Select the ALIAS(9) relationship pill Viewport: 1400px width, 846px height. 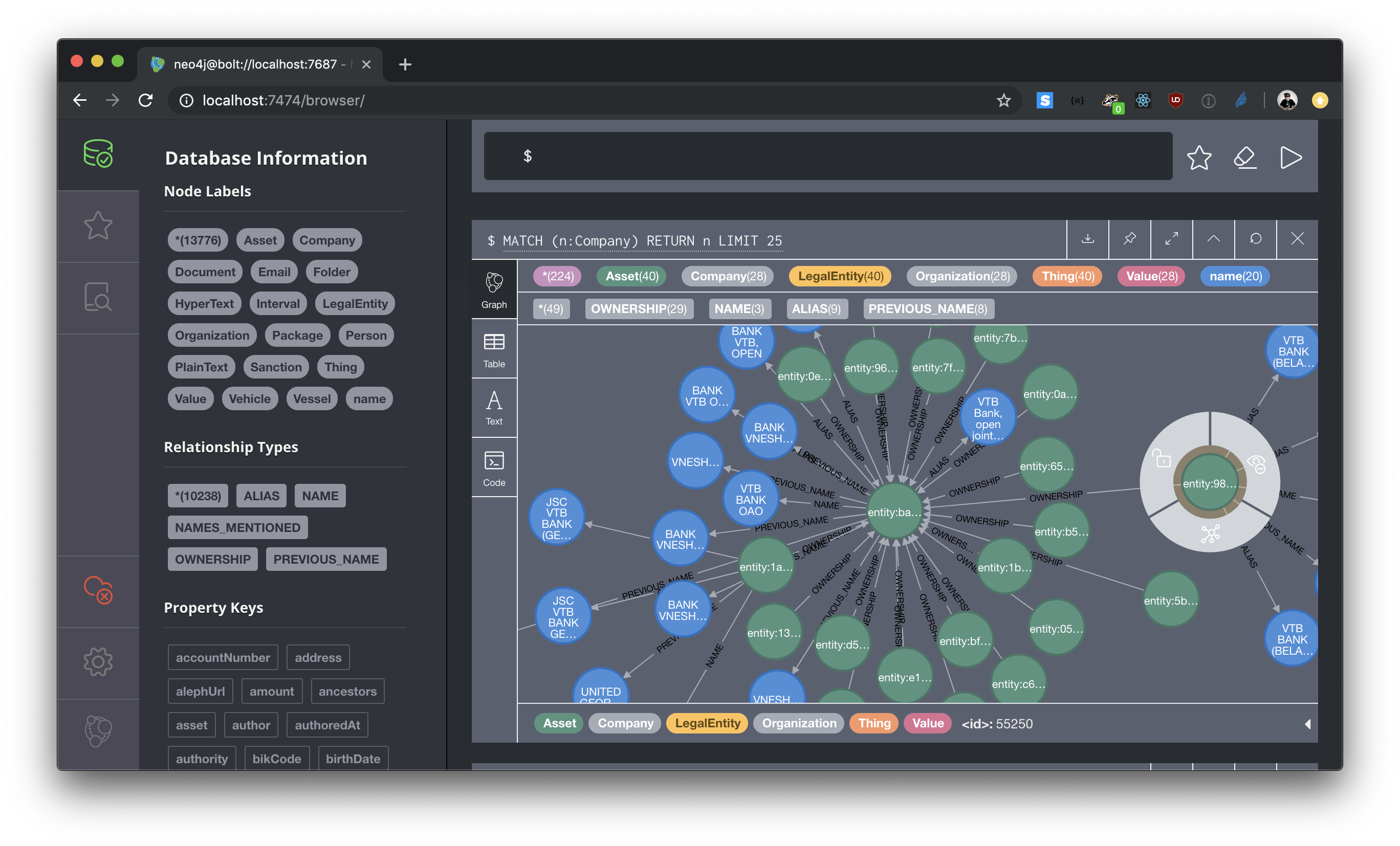816,309
